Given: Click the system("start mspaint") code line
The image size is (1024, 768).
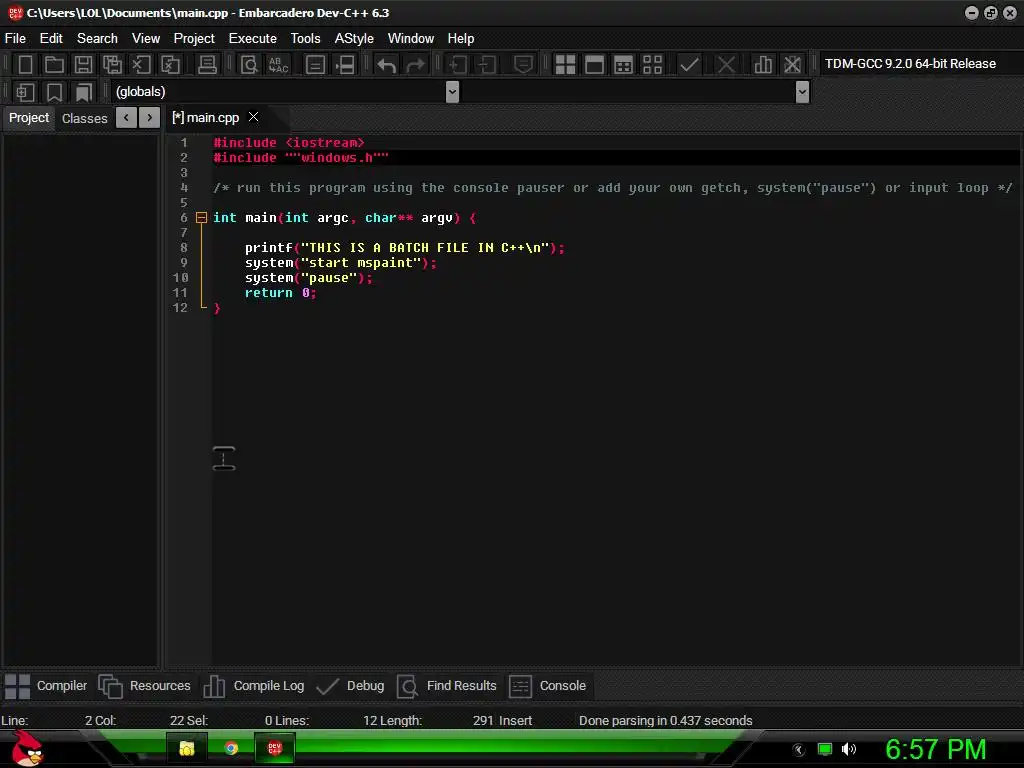Looking at the screenshot, I should pyautogui.click(x=340, y=263).
